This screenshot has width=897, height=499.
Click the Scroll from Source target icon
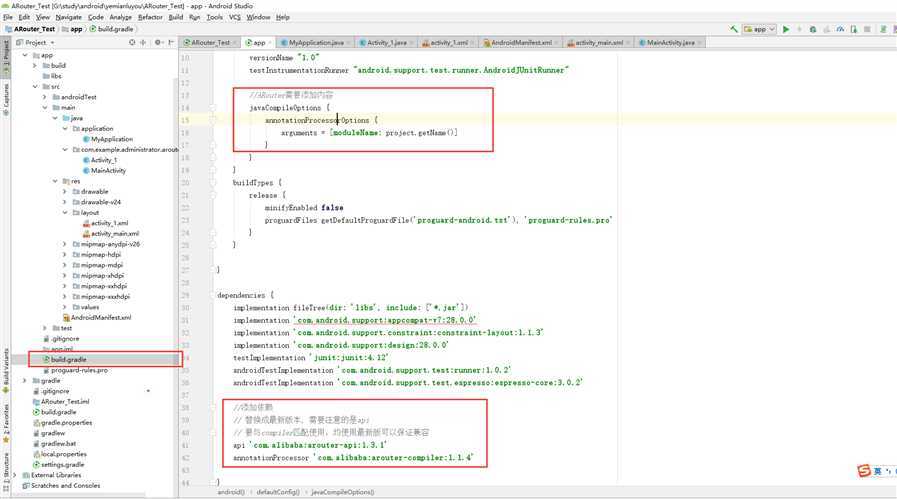pos(132,42)
